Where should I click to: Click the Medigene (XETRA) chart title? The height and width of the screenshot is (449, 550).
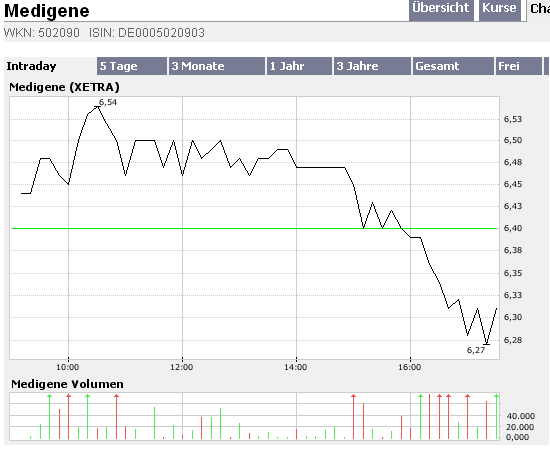(x=64, y=87)
